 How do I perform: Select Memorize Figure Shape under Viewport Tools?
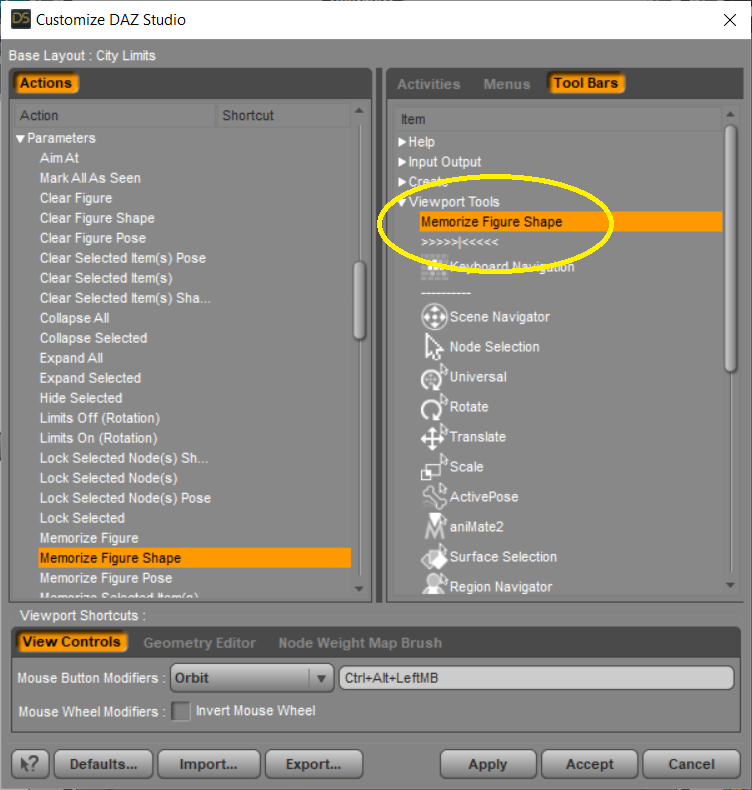coord(571,222)
